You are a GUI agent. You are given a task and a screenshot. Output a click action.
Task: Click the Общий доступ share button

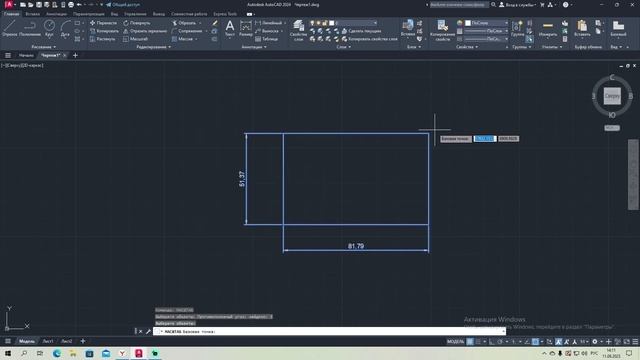[x=123, y=5]
